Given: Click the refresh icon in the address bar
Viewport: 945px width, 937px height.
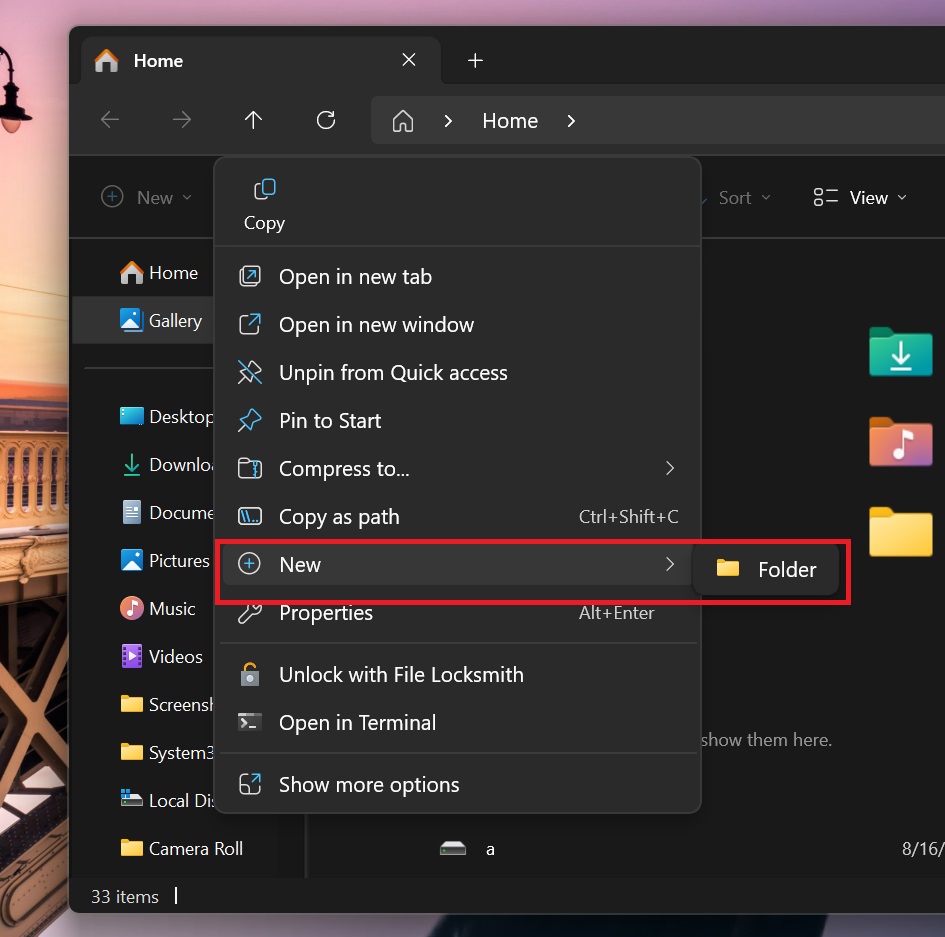Looking at the screenshot, I should (x=325, y=119).
